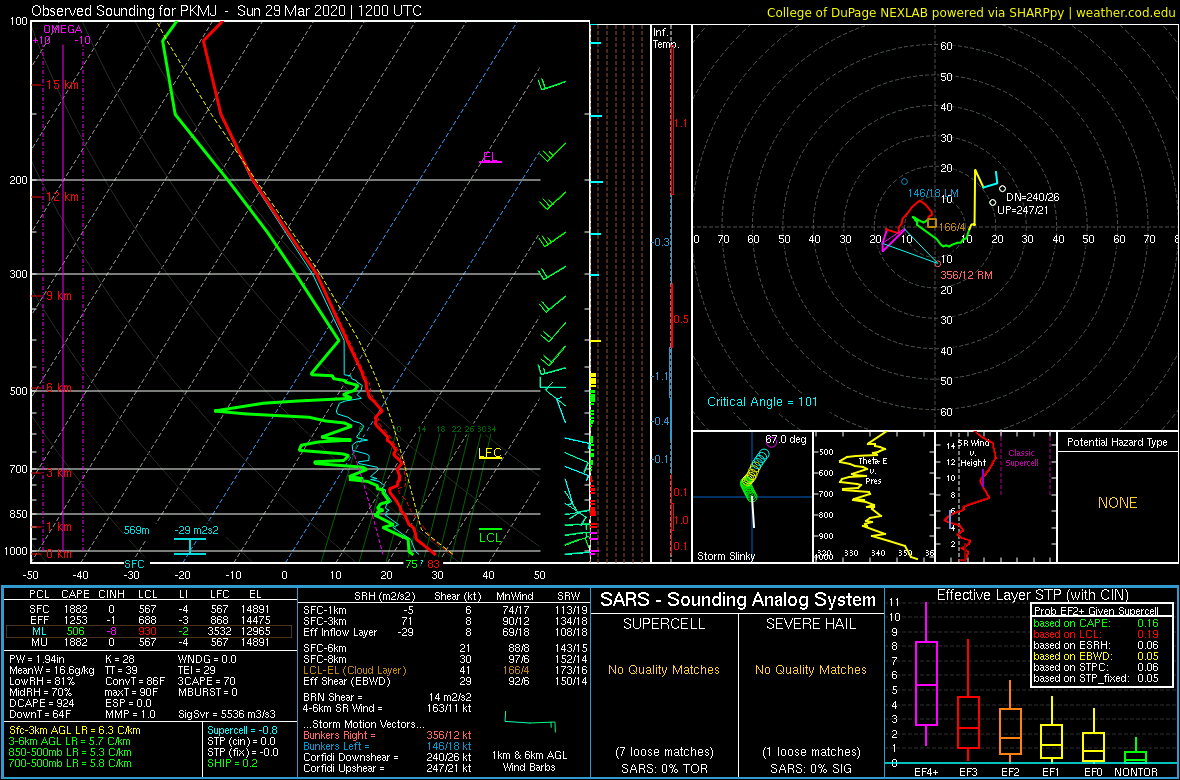The image size is (1180, 780).
Task: Click the 'LCL-EL (Cloud Layer)' row
Action: click(444, 669)
